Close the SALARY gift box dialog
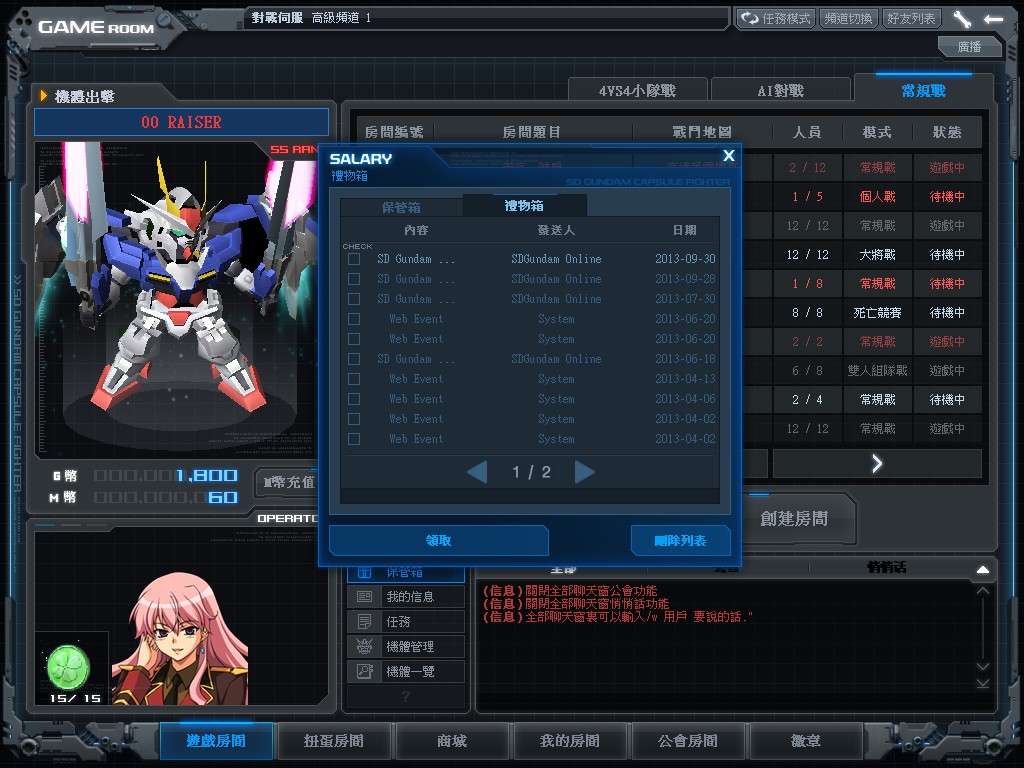The image size is (1024, 768). 729,155
